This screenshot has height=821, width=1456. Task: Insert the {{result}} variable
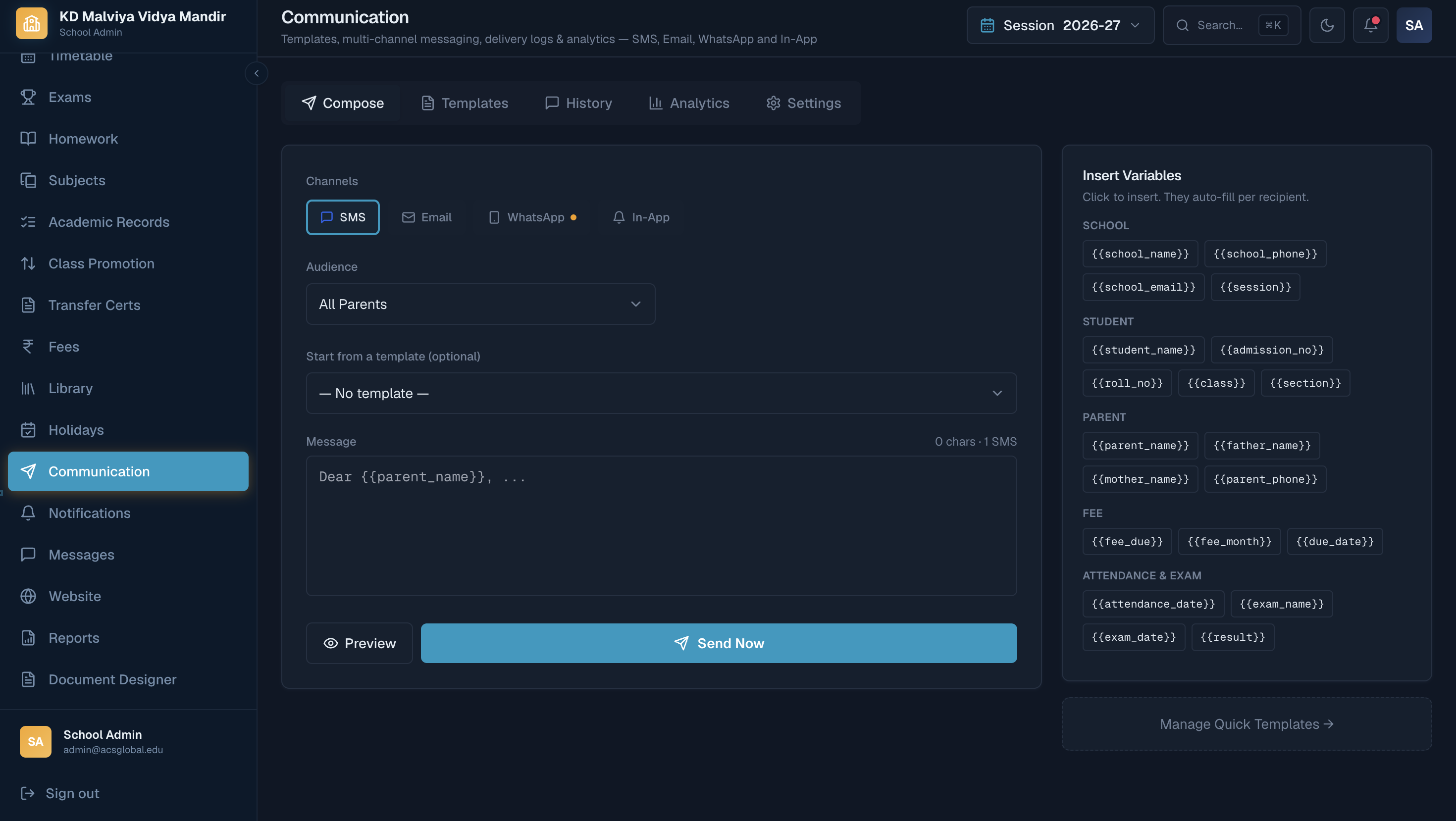(x=1233, y=637)
